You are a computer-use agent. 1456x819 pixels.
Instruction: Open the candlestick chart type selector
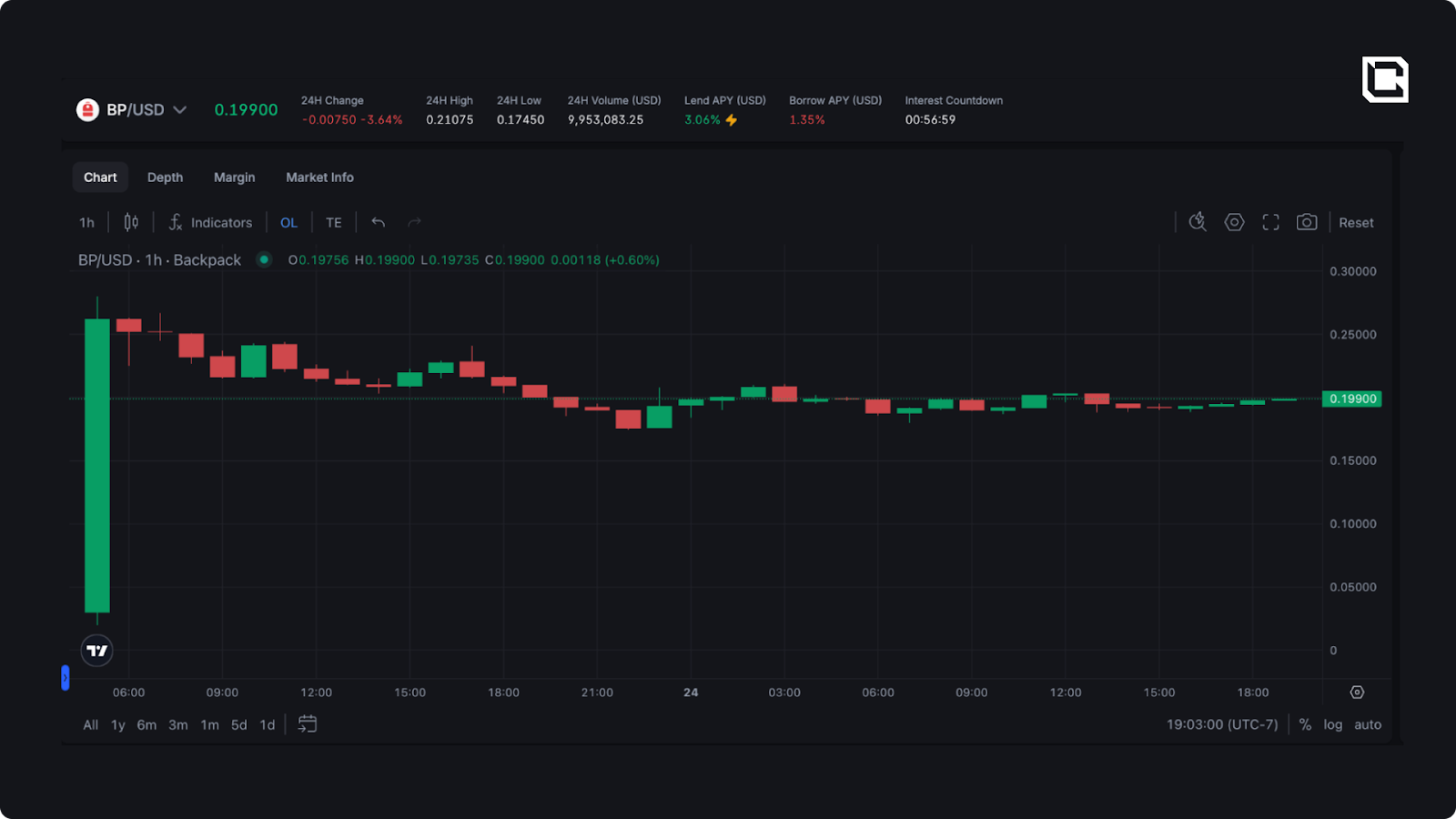(x=131, y=222)
